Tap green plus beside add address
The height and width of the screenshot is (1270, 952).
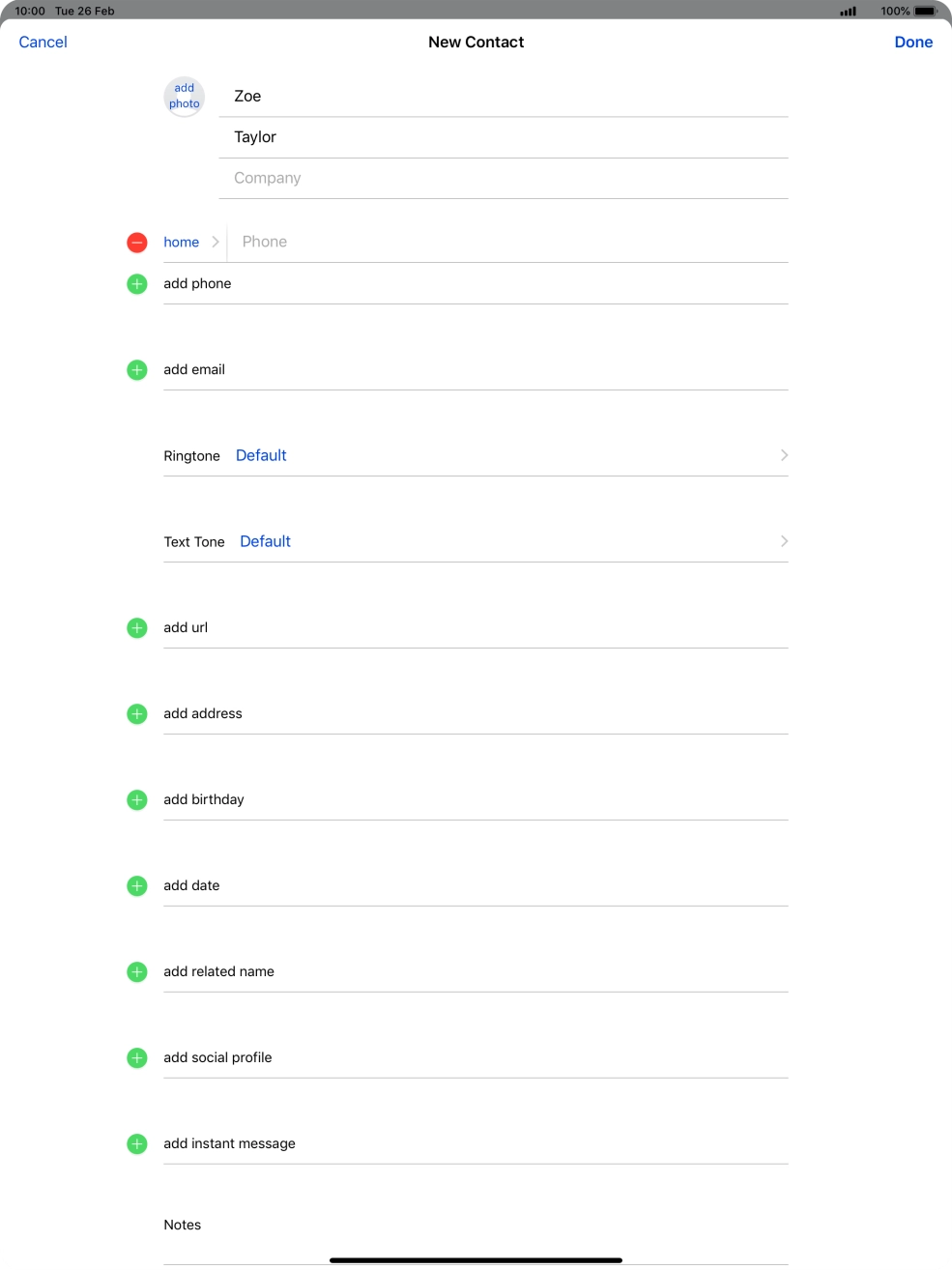coord(137,714)
